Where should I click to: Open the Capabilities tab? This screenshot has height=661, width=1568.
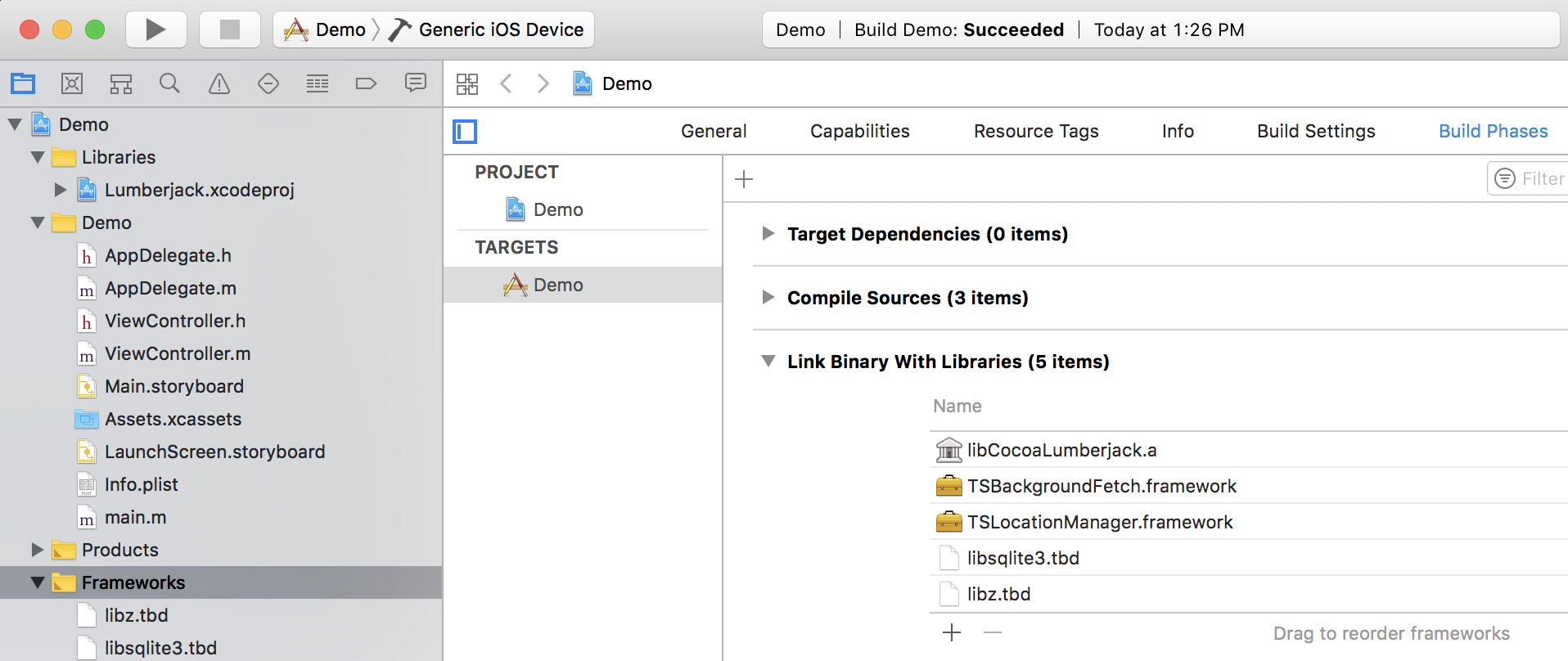[859, 132]
